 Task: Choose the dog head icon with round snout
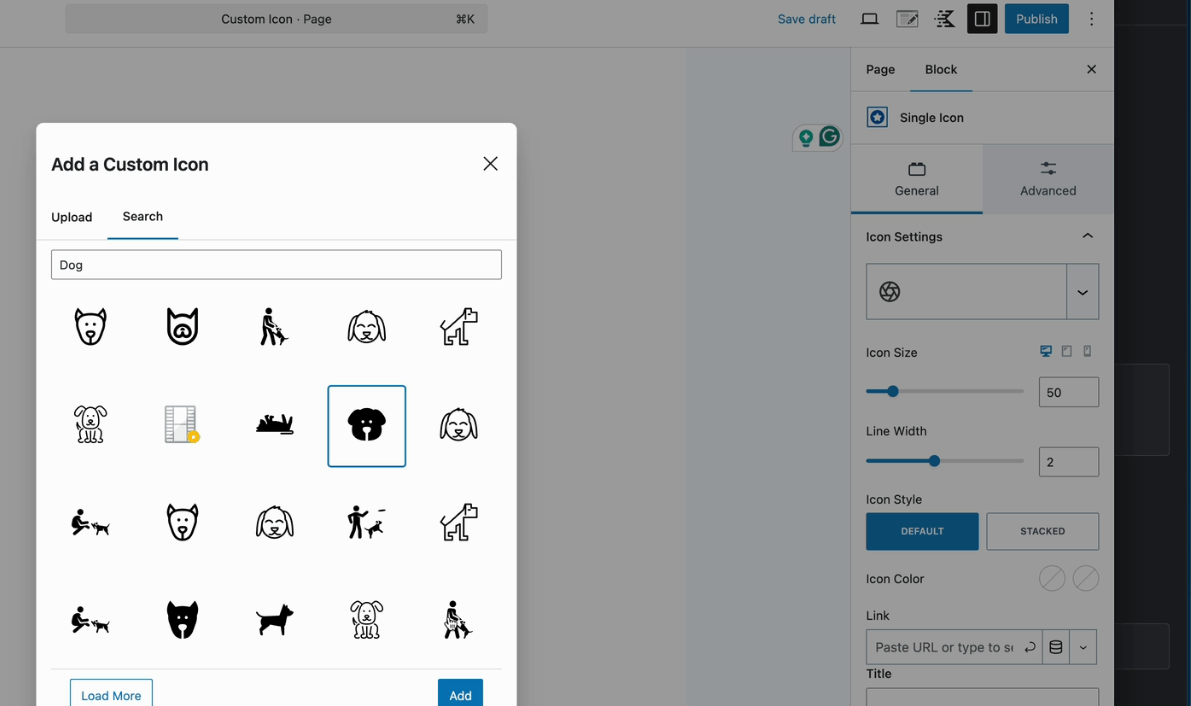click(182, 327)
